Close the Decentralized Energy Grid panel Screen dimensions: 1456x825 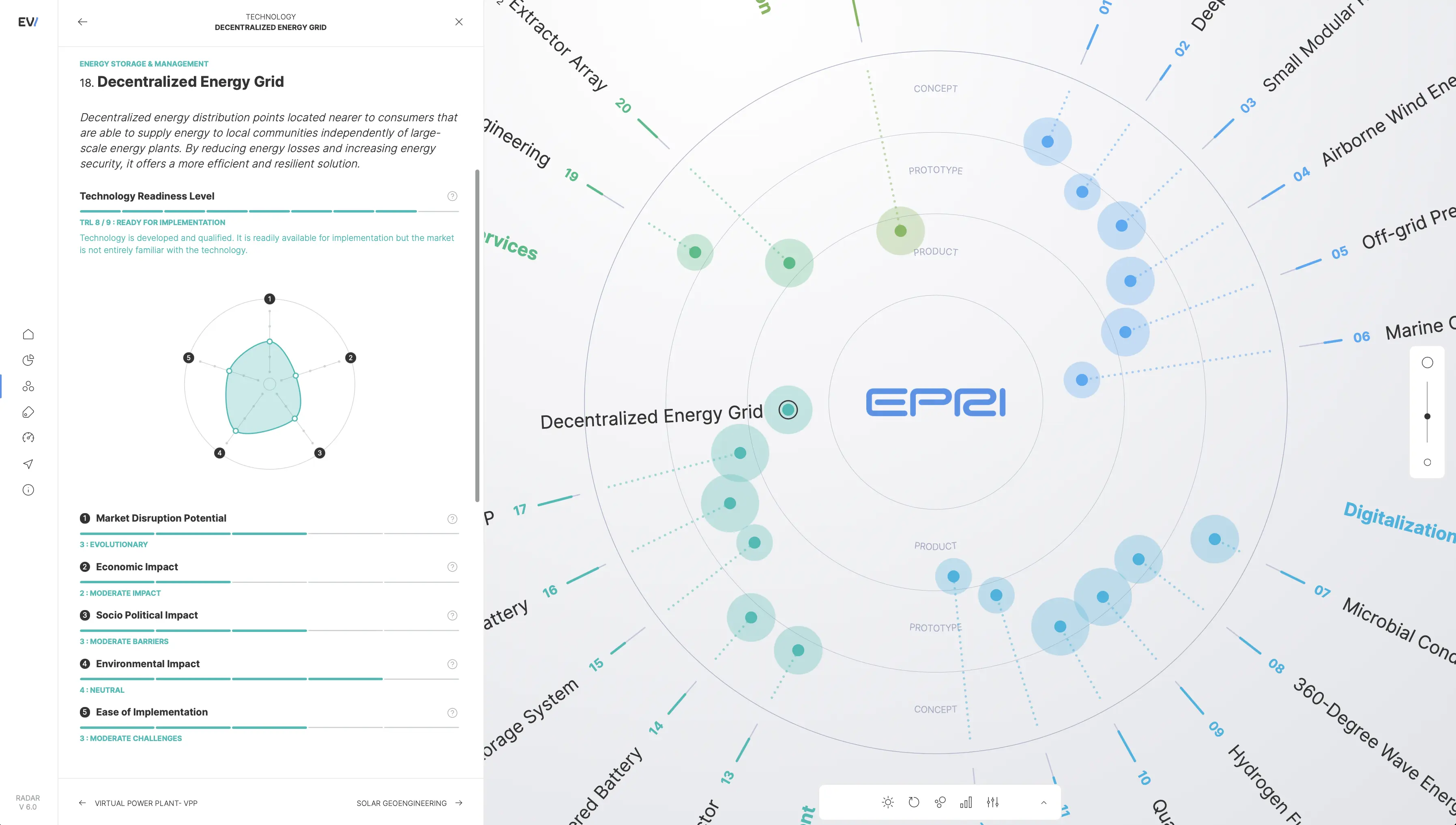[x=459, y=21]
